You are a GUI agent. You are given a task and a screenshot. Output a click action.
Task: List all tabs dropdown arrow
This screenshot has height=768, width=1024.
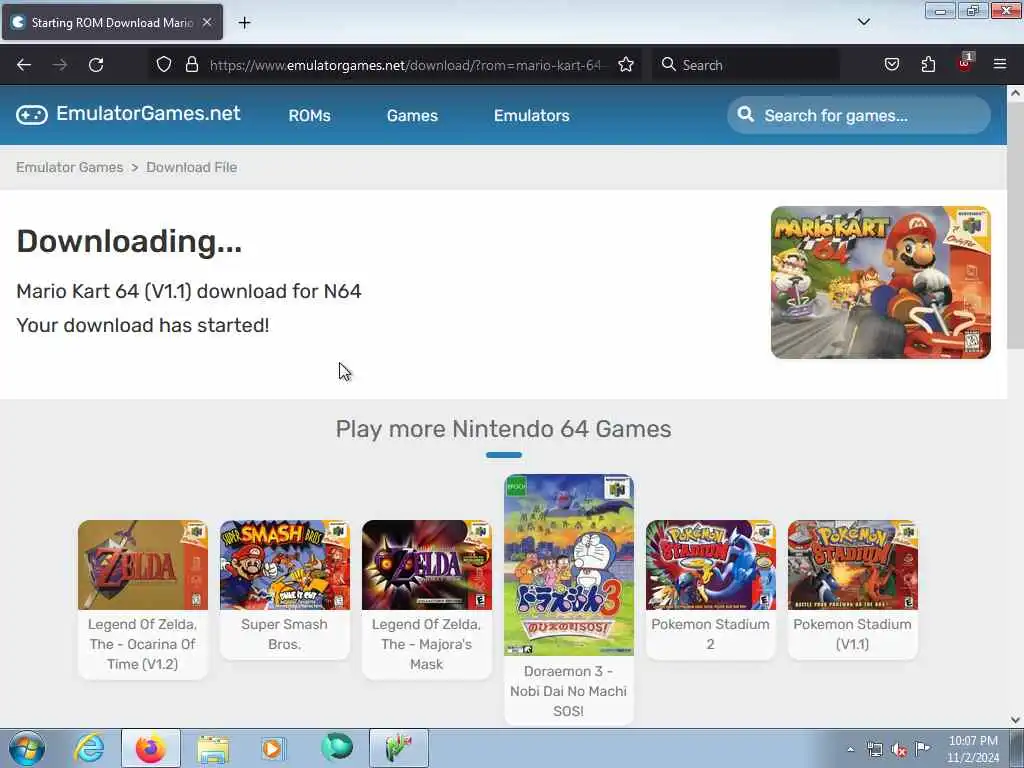(863, 22)
